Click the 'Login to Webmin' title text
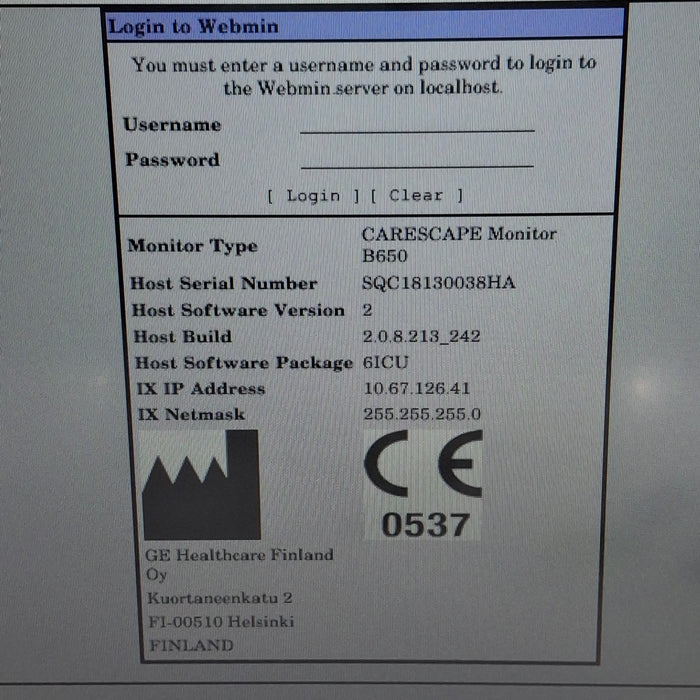This screenshot has width=700, height=700. 194,26
